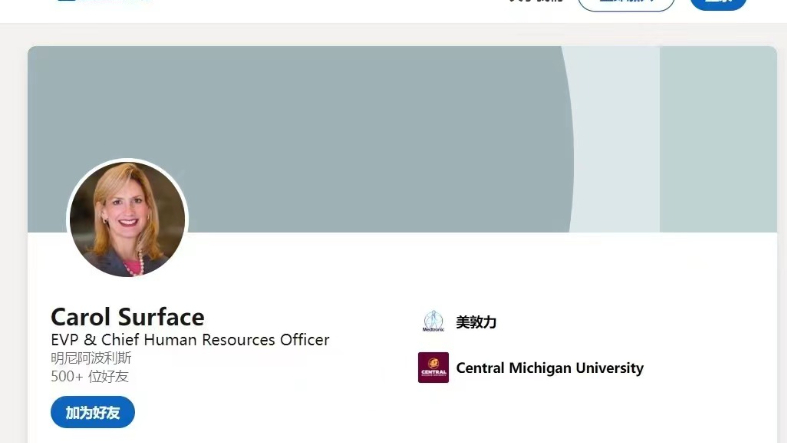The image size is (787, 443).
Task: Click the EVP & Chief Human Resources Officer headline
Action: (190, 339)
